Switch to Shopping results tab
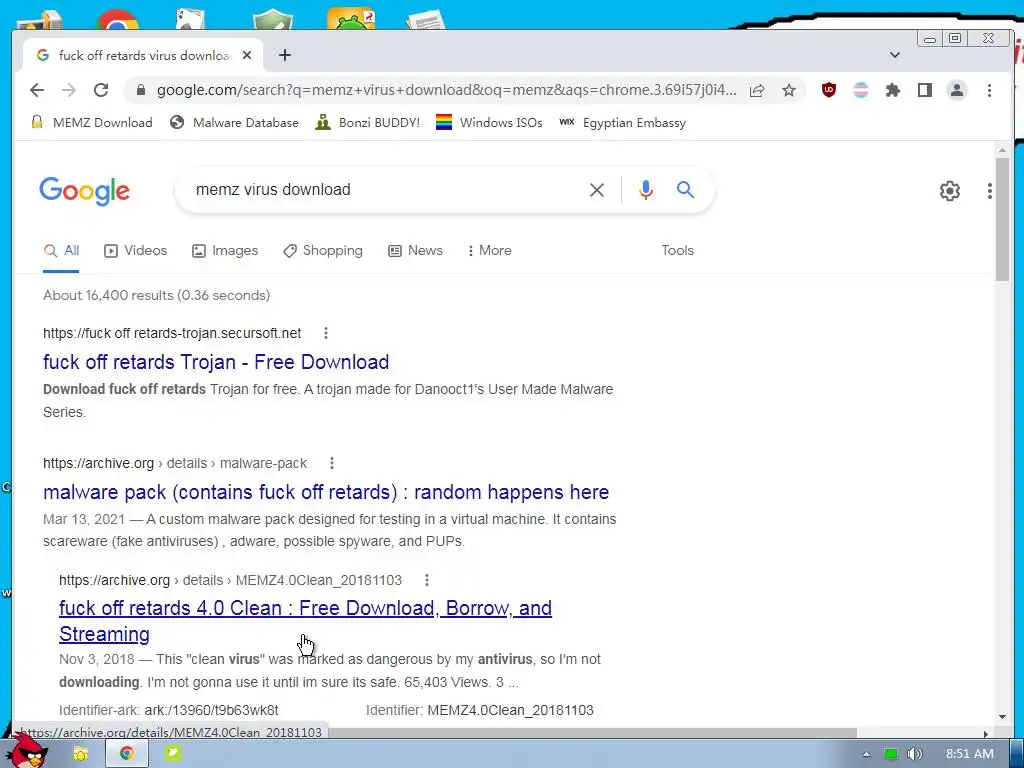 tap(323, 251)
